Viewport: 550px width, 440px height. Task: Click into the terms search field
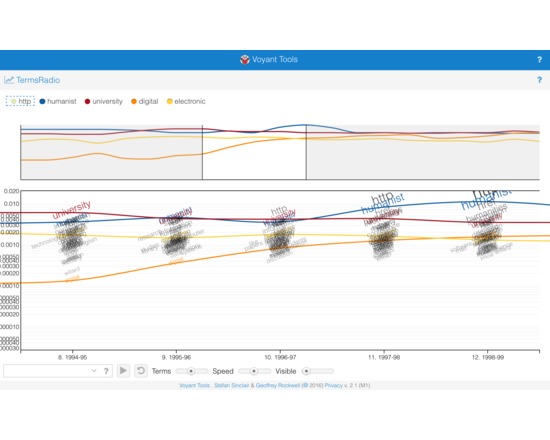pyautogui.click(x=47, y=371)
